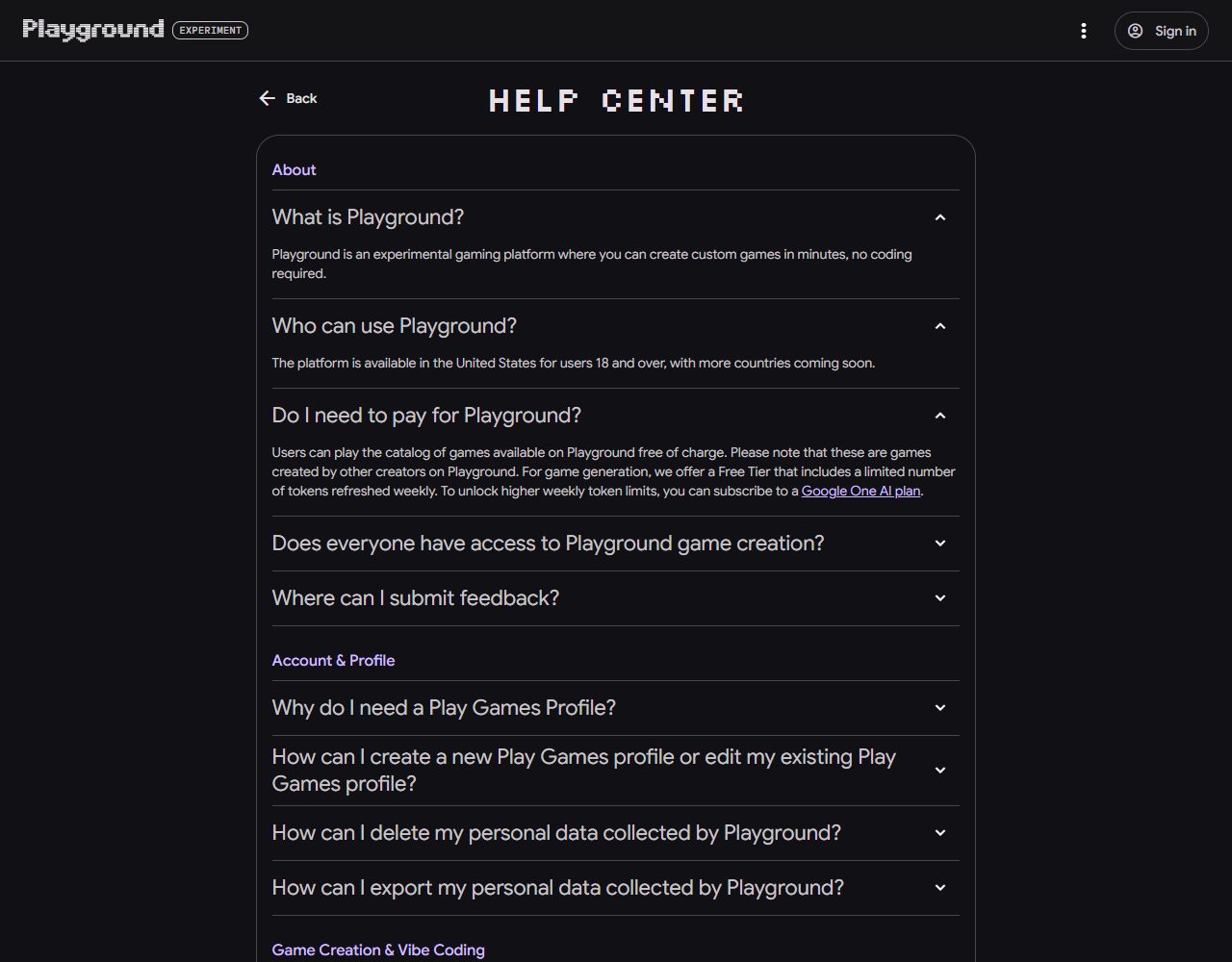Expand chevron for delete my personal data
This screenshot has height=962, width=1232.
(940, 833)
